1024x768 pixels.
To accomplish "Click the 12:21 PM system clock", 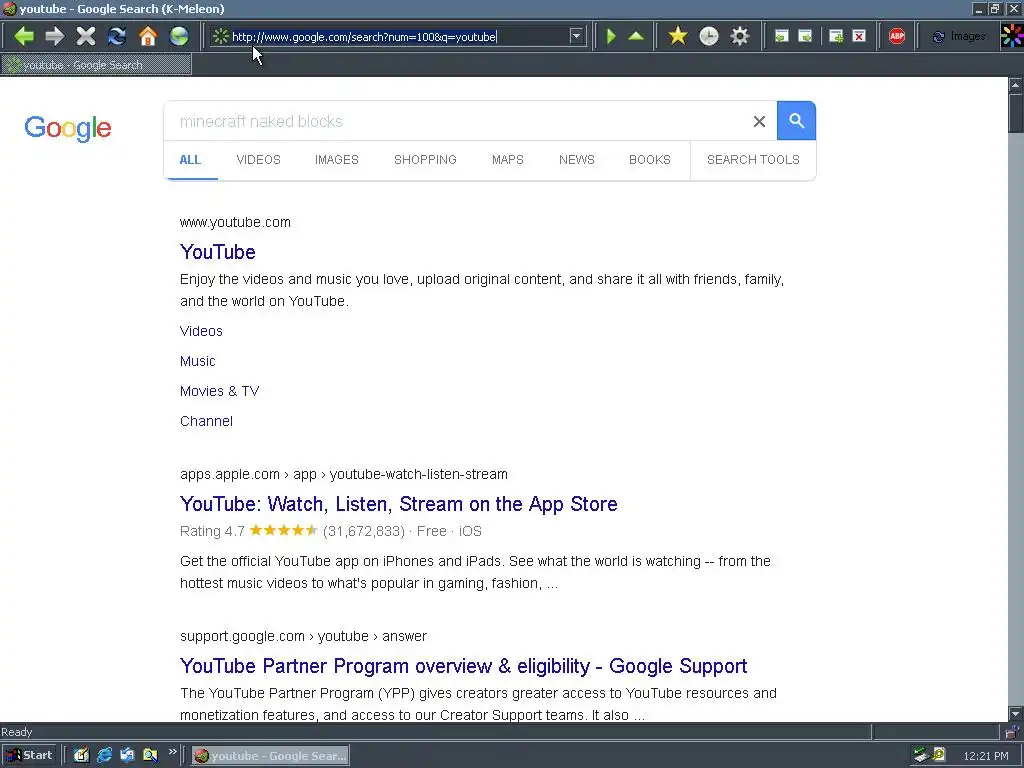I will 985,756.
